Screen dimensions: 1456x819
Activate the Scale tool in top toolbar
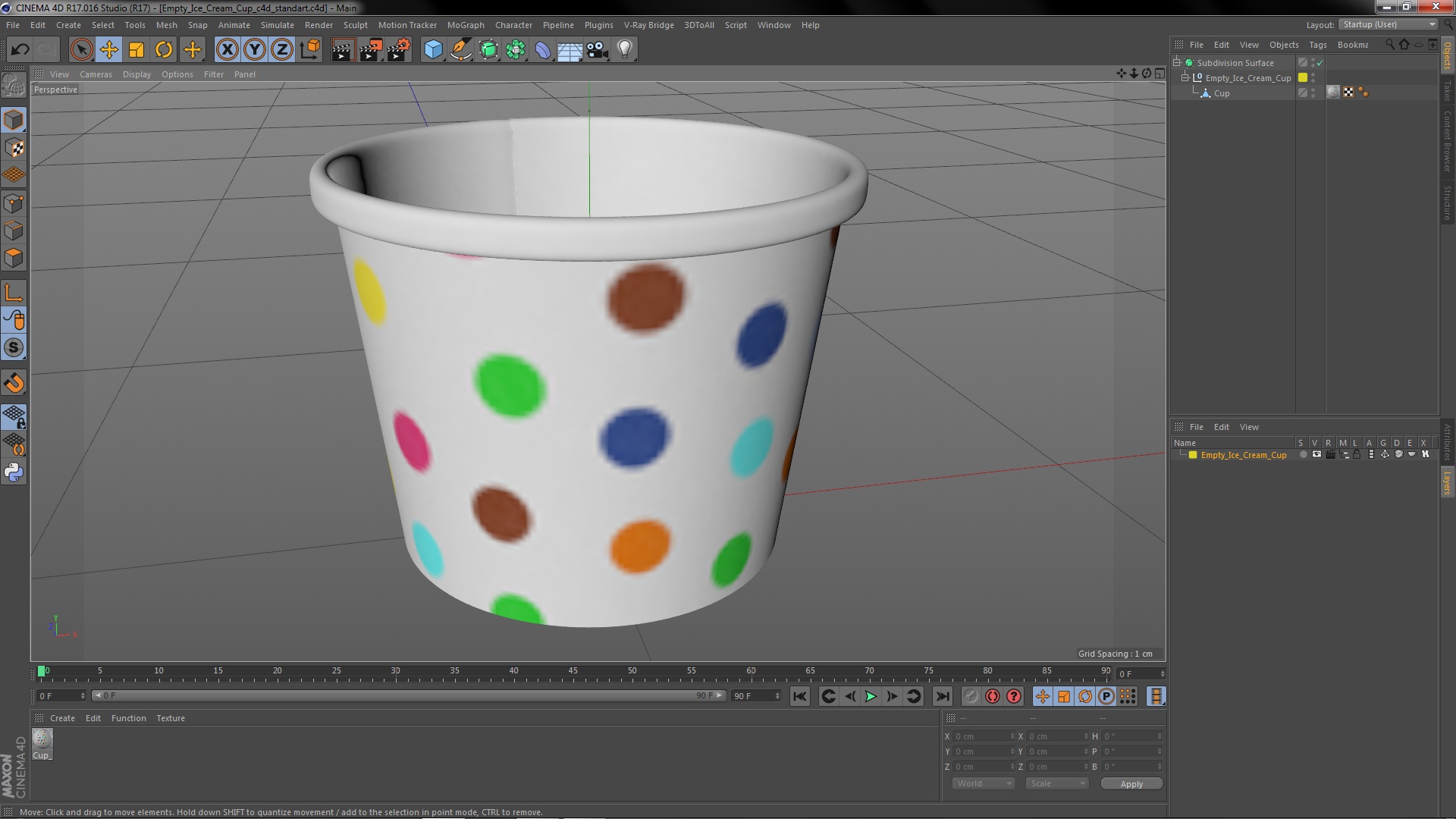pos(136,50)
